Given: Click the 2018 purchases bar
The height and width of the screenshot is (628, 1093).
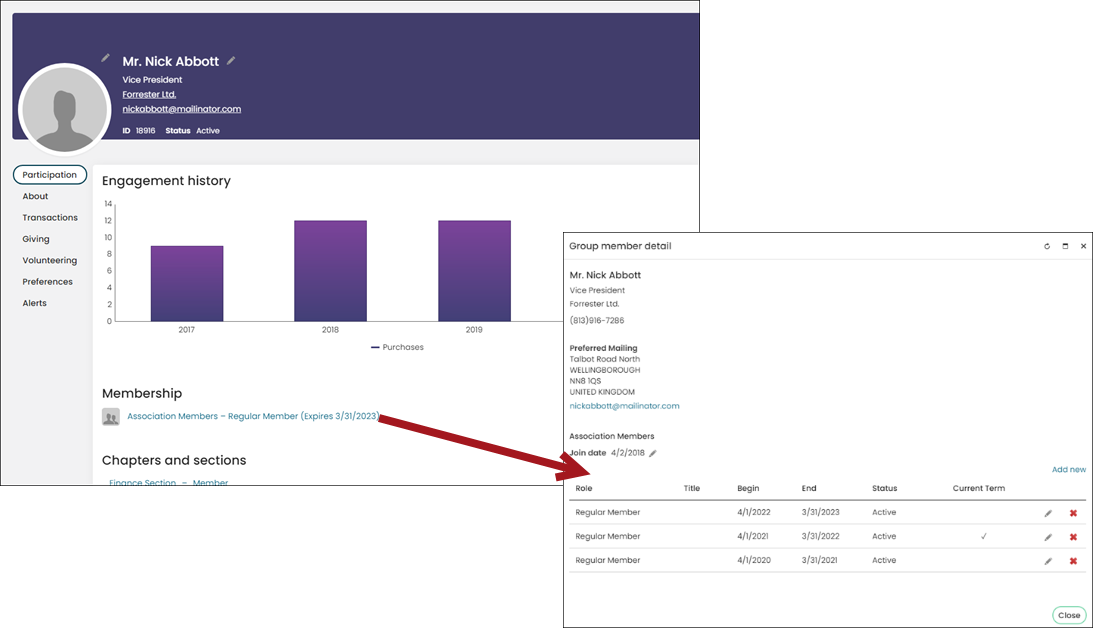Looking at the screenshot, I should point(330,271).
